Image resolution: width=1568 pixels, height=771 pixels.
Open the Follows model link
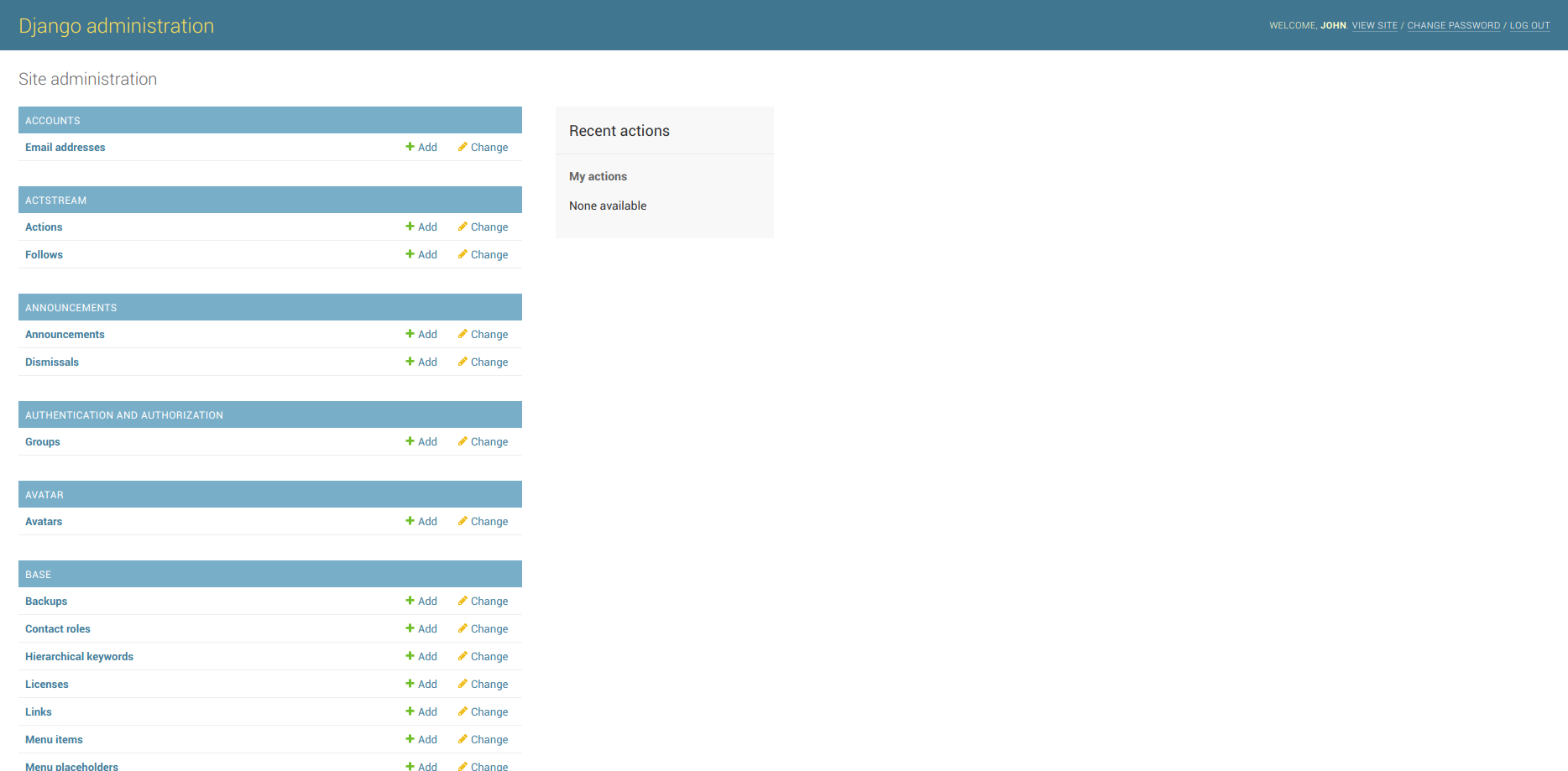coord(44,255)
